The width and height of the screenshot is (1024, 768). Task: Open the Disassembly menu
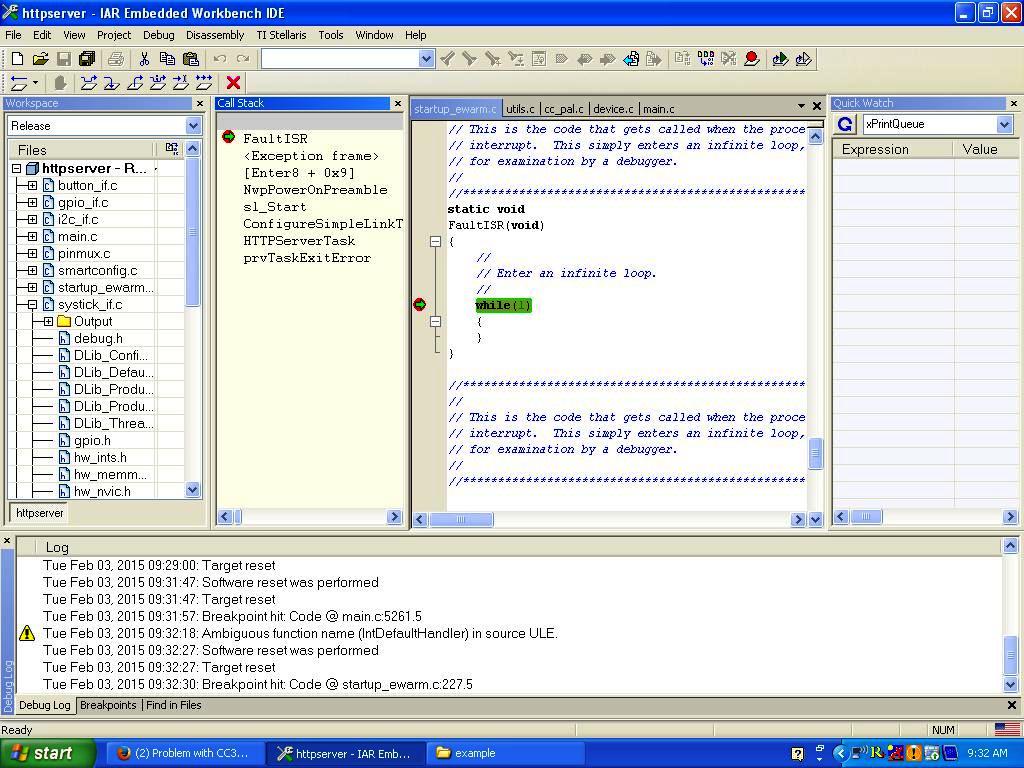pyautogui.click(x=215, y=35)
